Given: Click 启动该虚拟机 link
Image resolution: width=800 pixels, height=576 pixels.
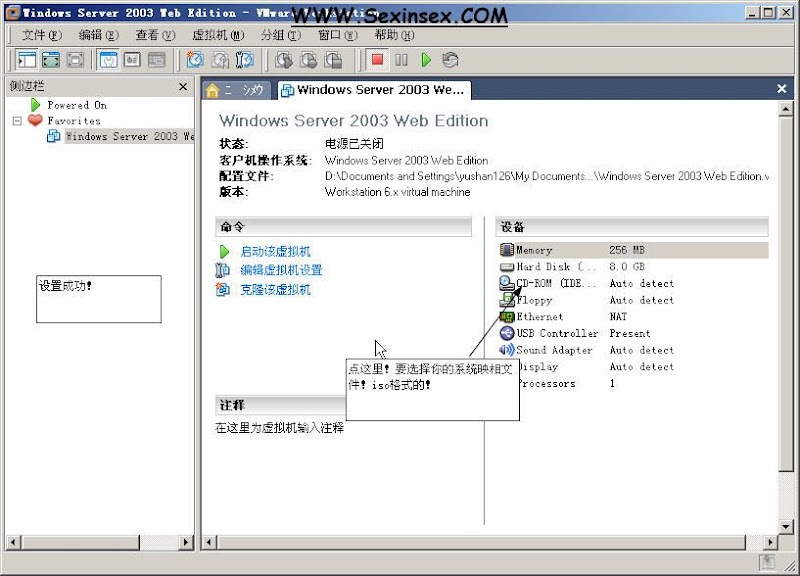Looking at the screenshot, I should coord(276,252).
